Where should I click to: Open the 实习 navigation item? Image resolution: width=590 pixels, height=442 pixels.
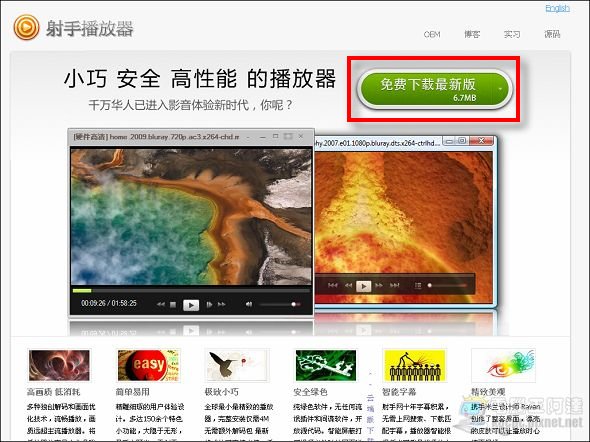[x=512, y=34]
